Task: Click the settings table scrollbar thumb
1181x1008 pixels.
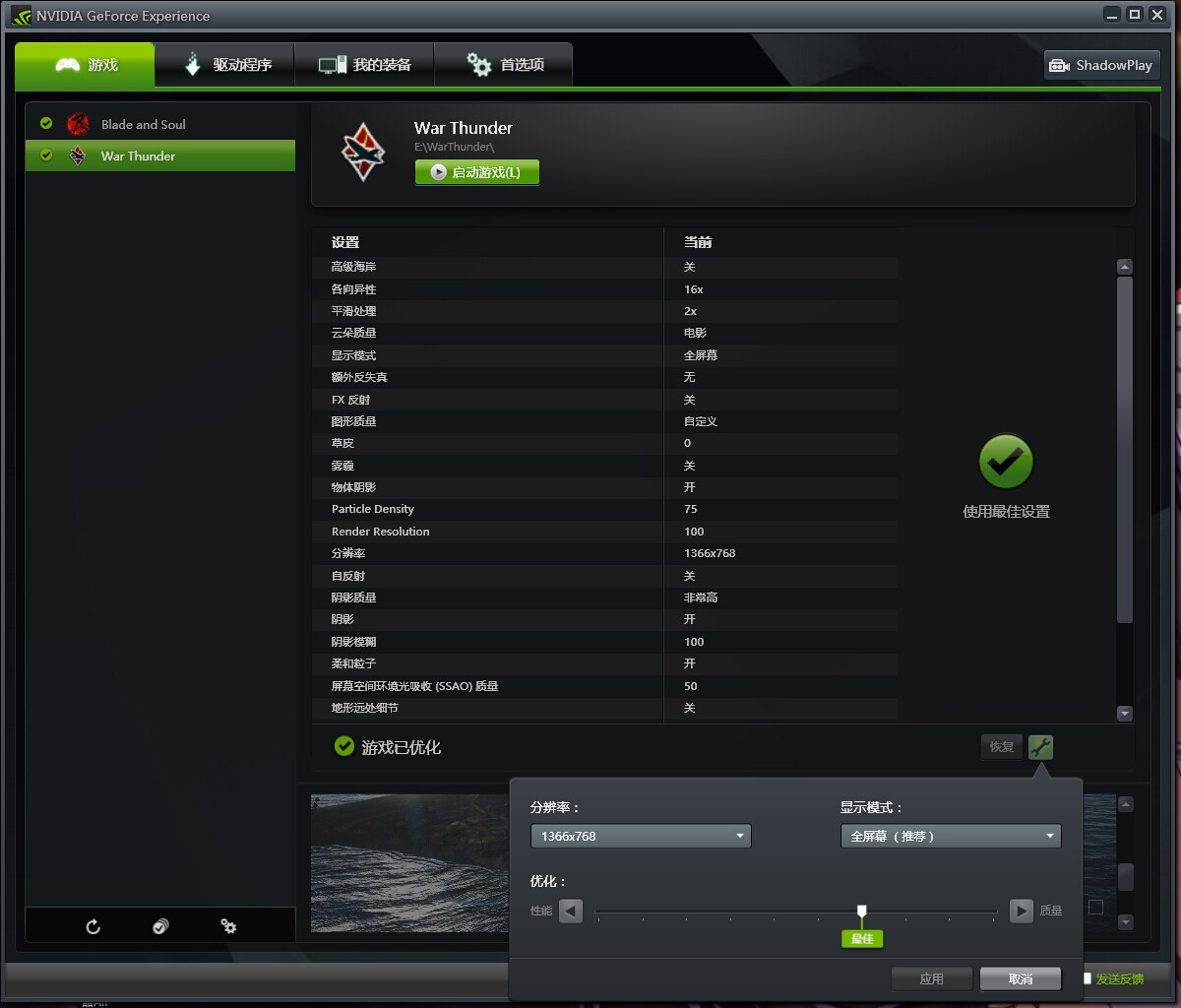Action: pyautogui.click(x=1125, y=450)
